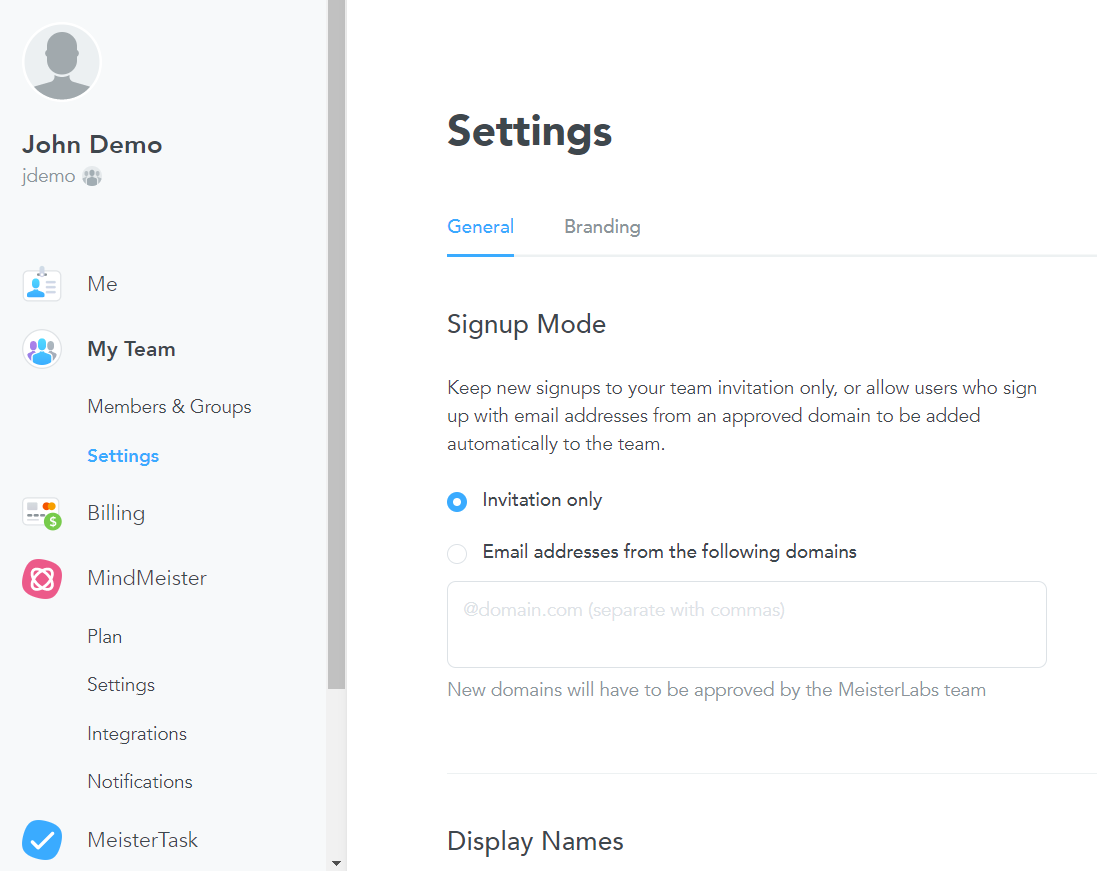The width and height of the screenshot is (1097, 871).
Task: Click the team badge icon beside jdemo
Action: pyautogui.click(x=92, y=176)
